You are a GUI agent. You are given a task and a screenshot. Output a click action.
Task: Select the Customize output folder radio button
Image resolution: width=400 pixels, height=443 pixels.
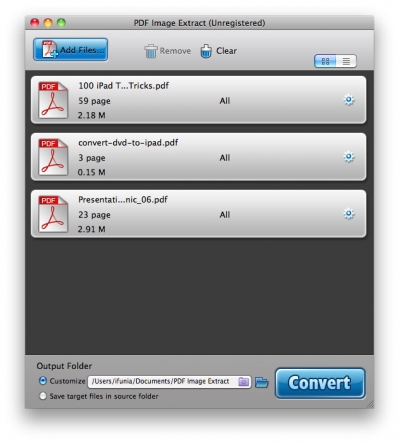click(x=43, y=381)
